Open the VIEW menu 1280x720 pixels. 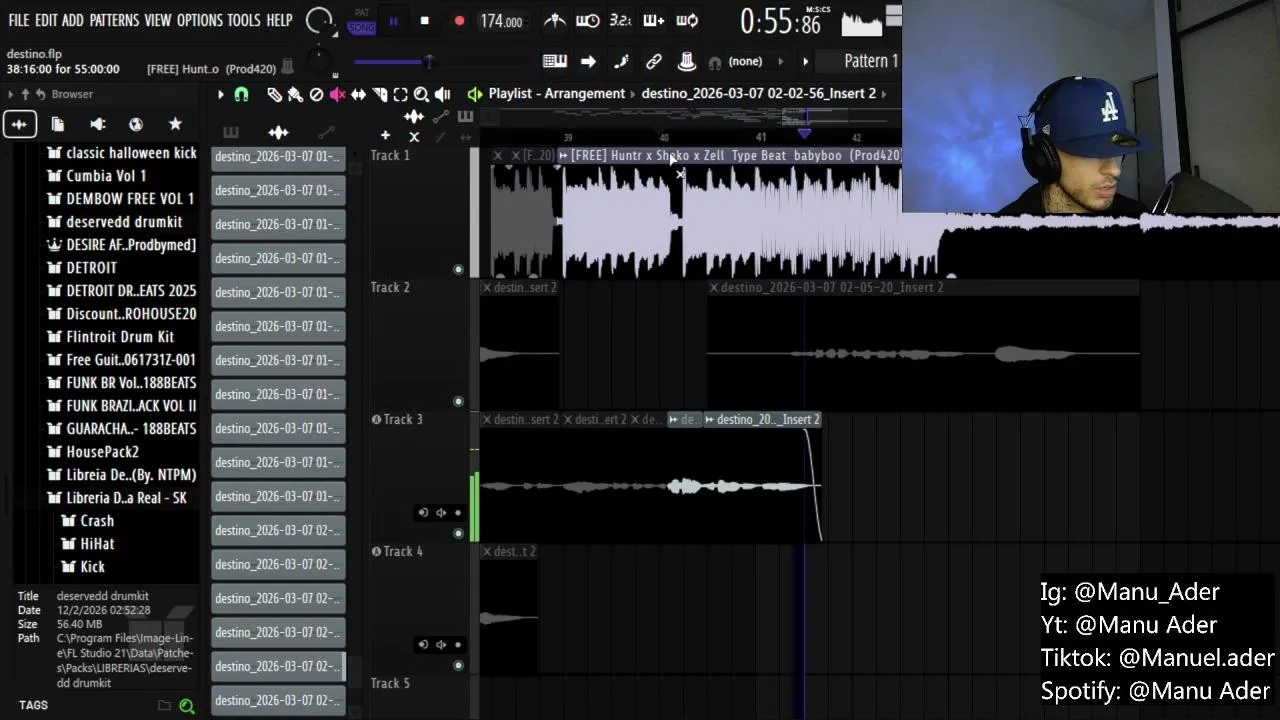tap(158, 20)
